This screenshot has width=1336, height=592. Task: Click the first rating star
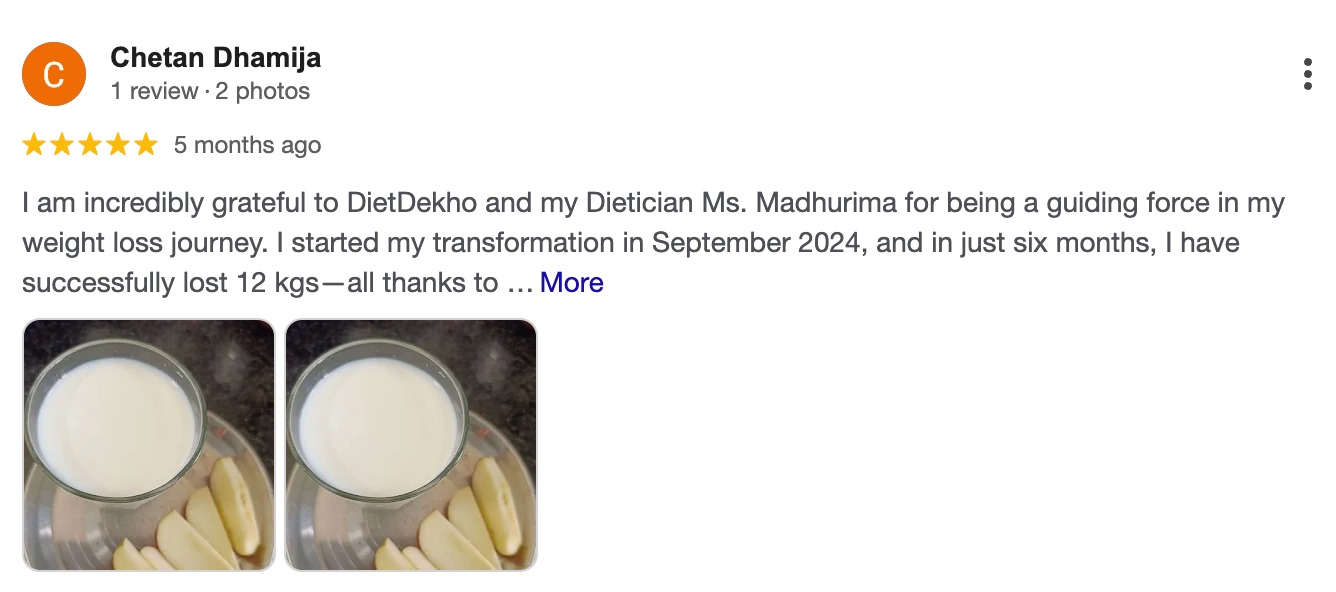click(34, 145)
